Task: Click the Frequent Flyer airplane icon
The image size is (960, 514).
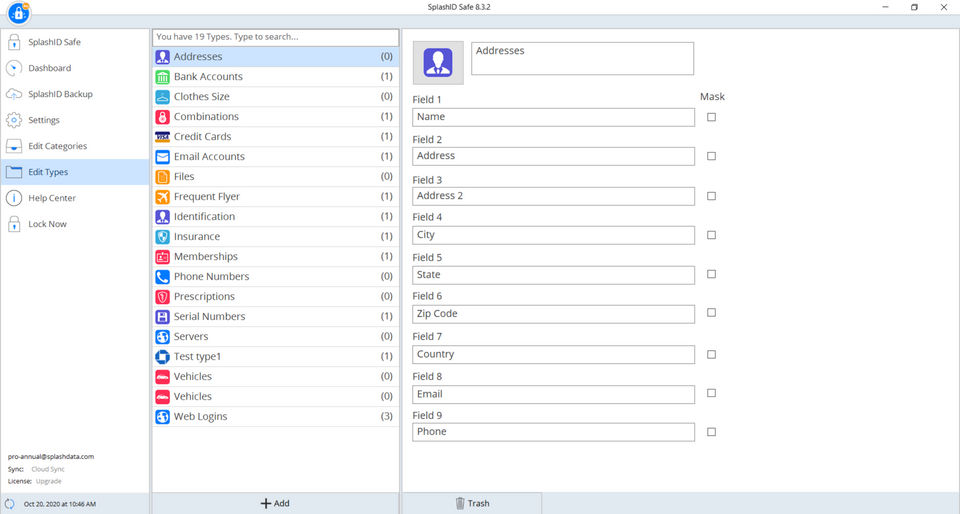Action: (x=162, y=197)
